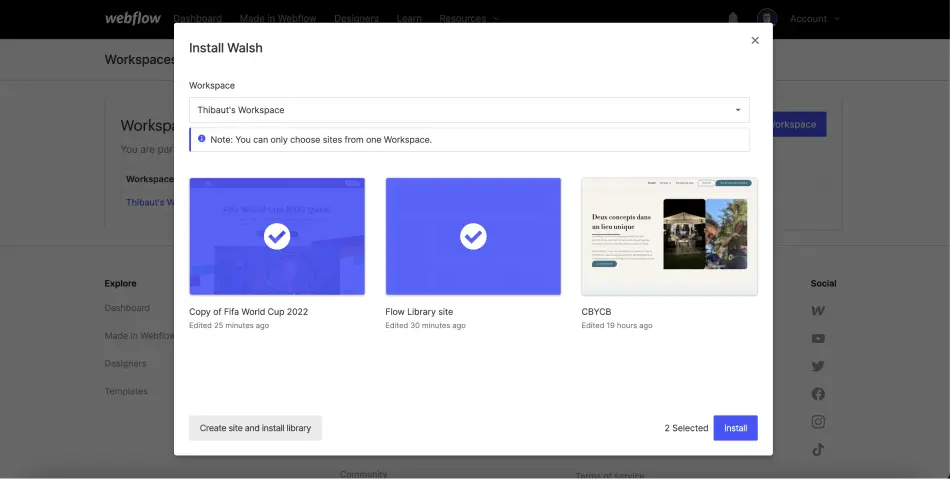This screenshot has width=950, height=479.
Task: Click Create site and install library
Action: tap(255, 428)
